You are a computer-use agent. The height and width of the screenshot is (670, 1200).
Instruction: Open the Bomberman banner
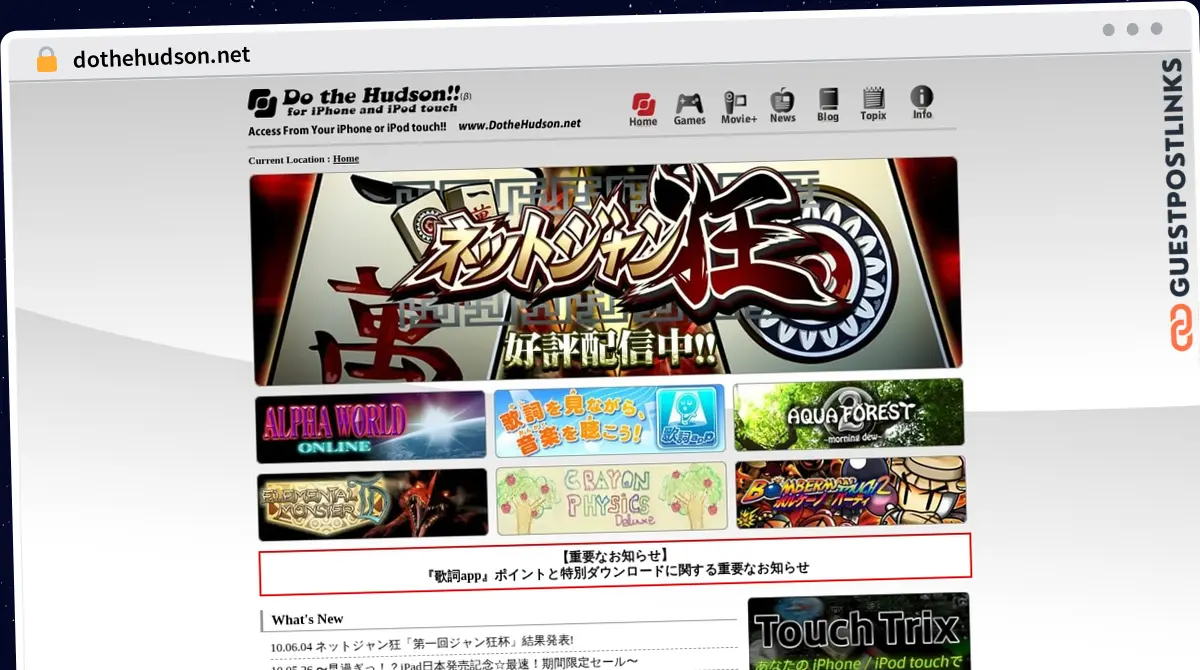(851, 492)
